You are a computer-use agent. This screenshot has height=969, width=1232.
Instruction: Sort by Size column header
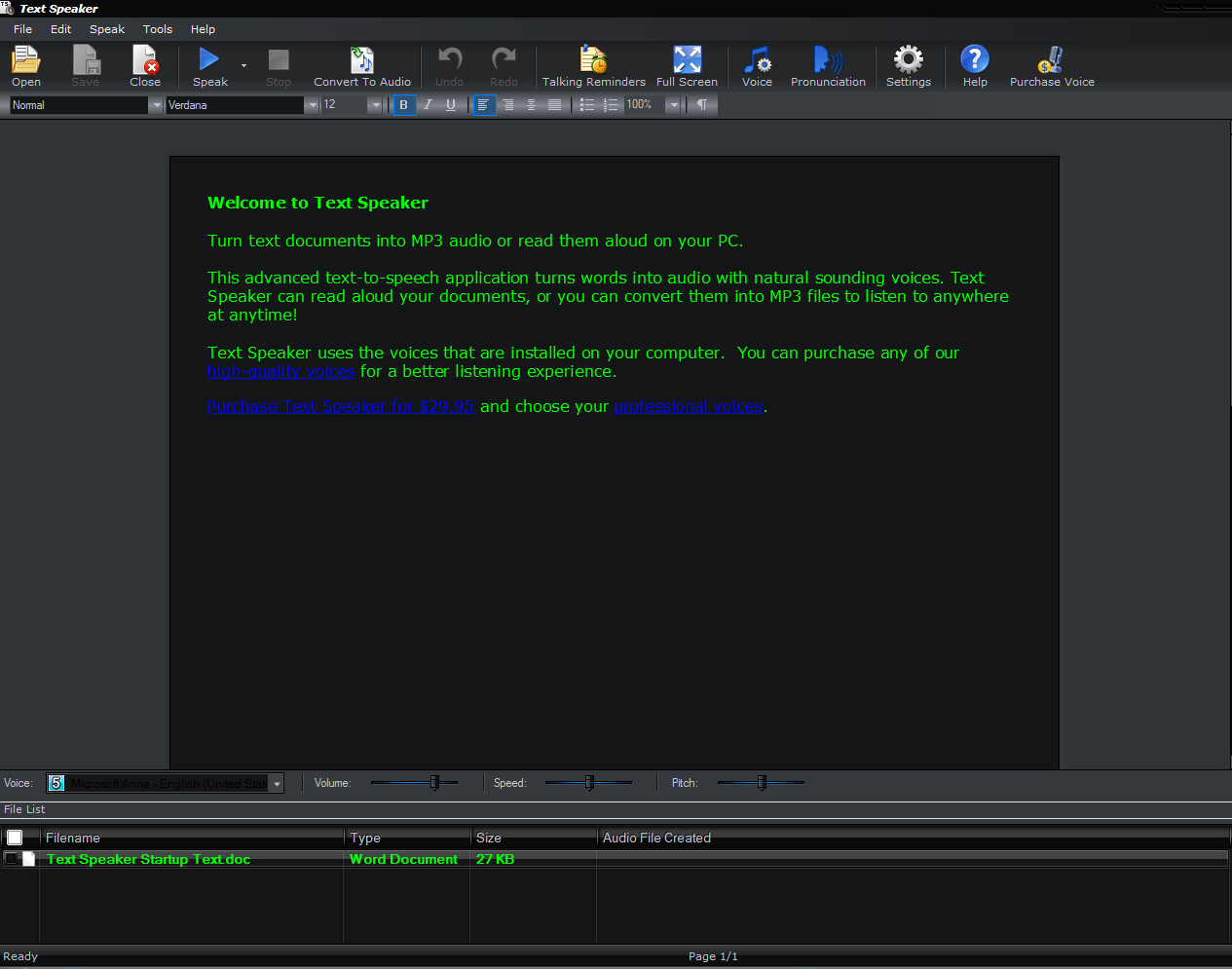(x=534, y=838)
